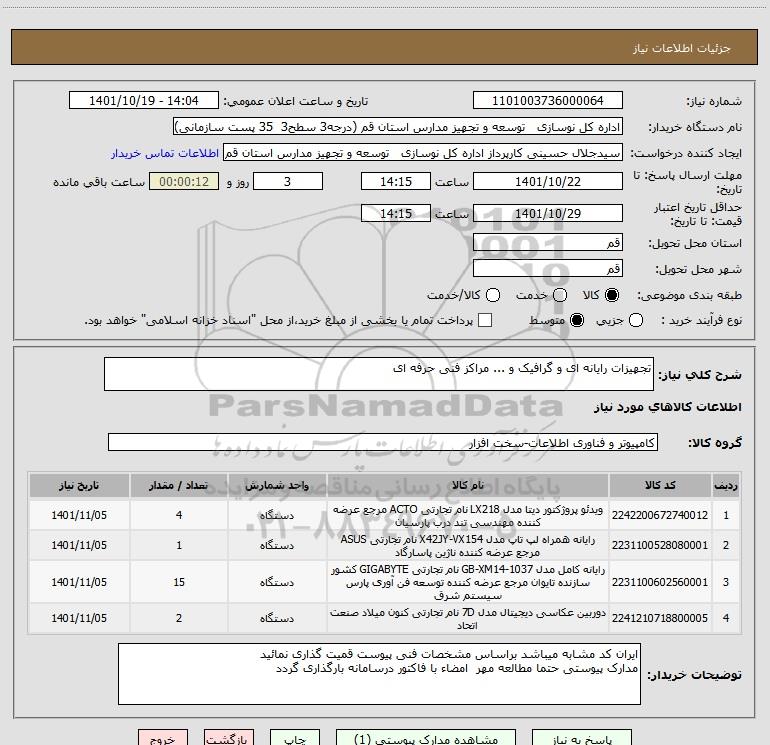Click response deadline time 14:15 field
The height and width of the screenshot is (745, 770).
(396, 181)
